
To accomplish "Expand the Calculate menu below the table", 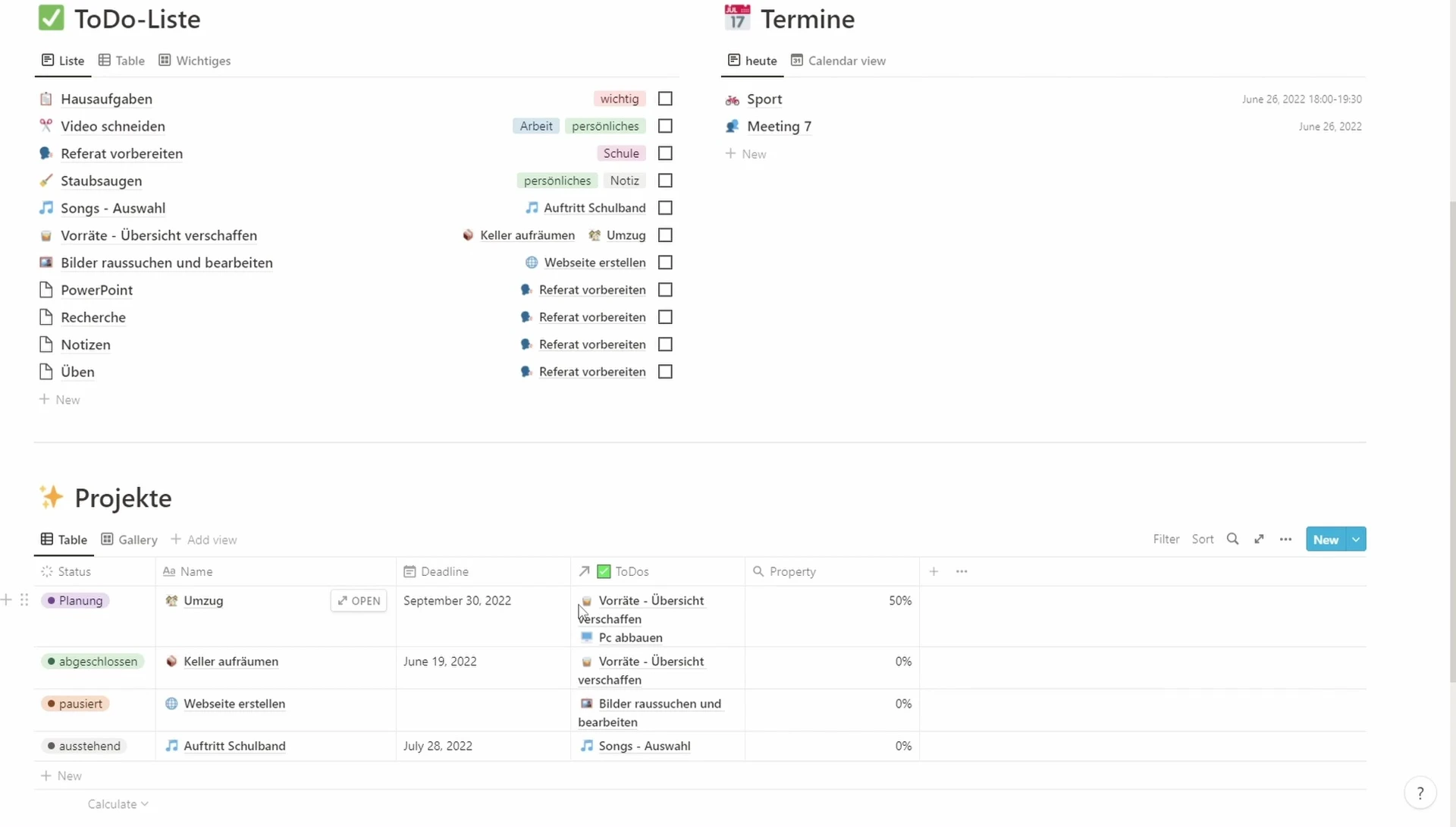I will click(x=118, y=804).
